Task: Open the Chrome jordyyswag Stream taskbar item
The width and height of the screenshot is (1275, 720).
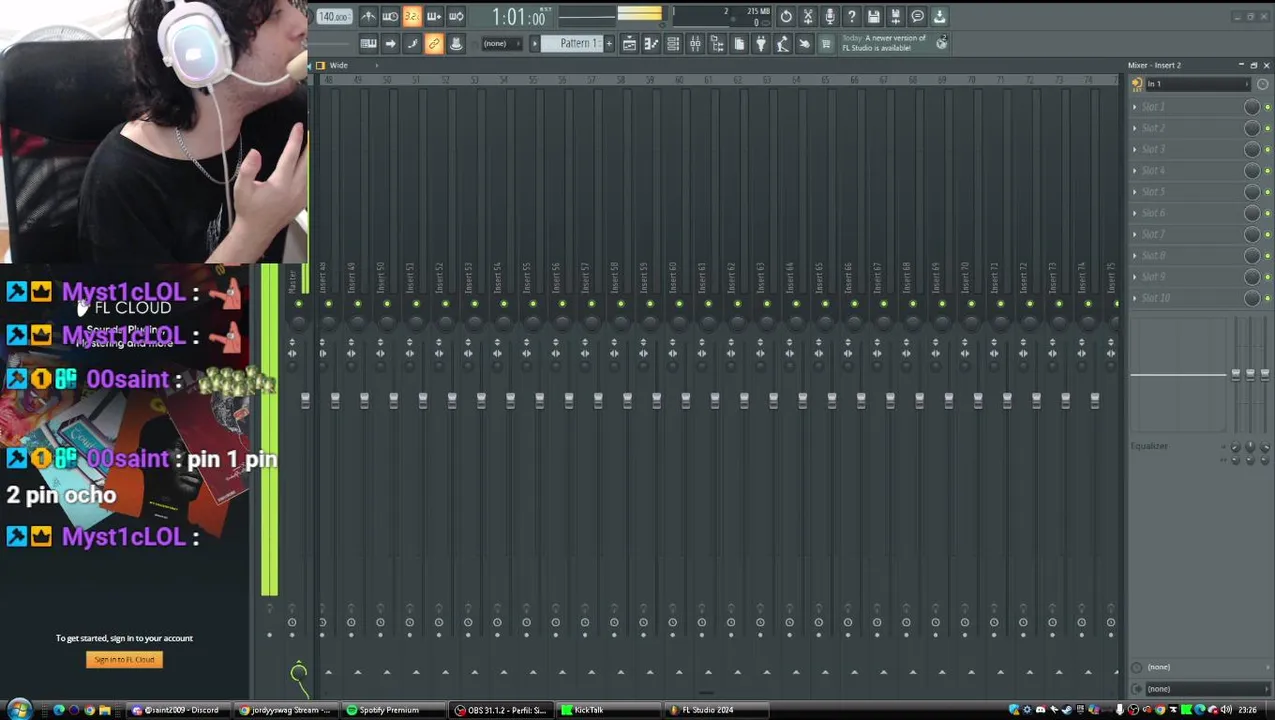Action: point(285,710)
